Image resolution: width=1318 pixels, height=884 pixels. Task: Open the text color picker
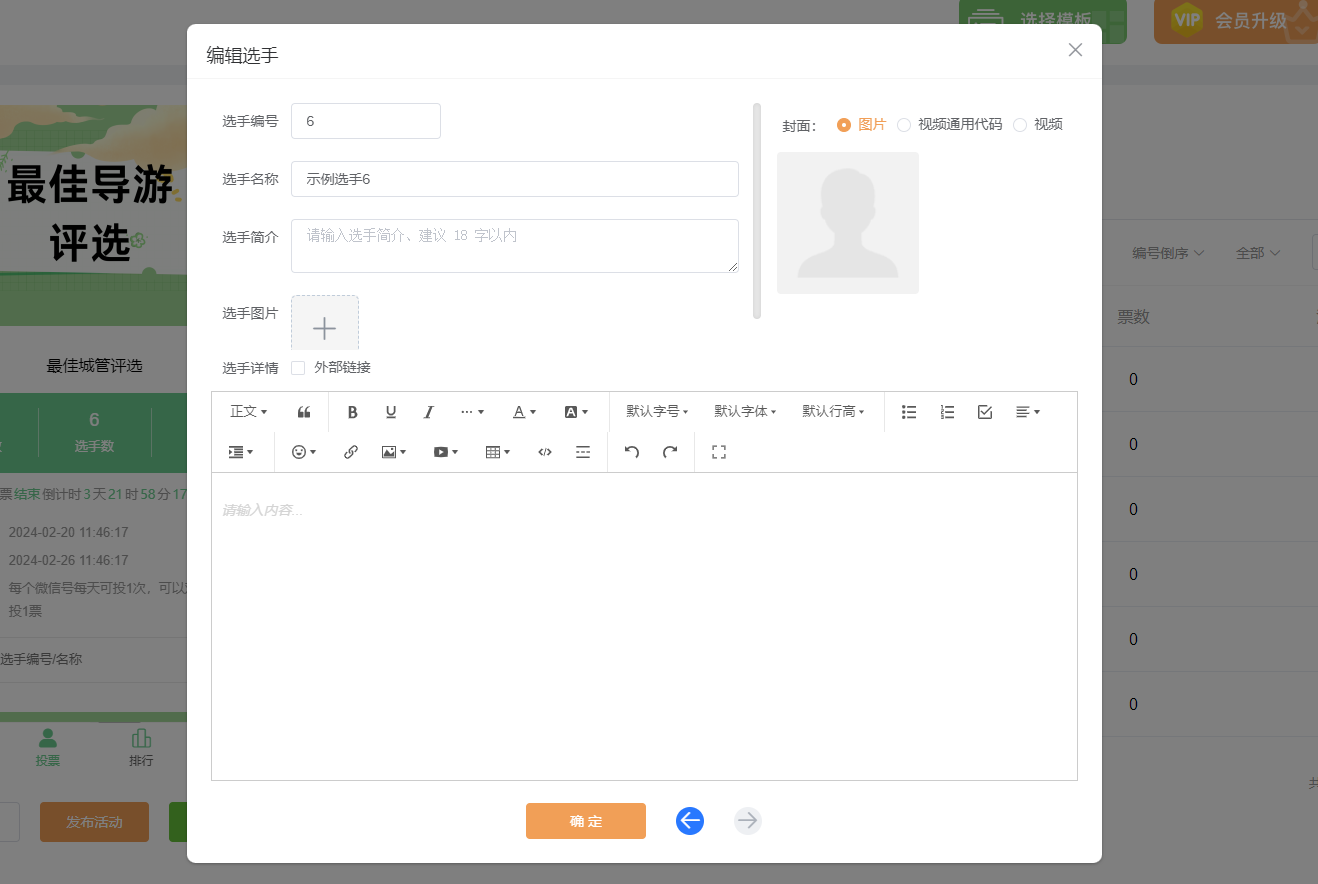(525, 412)
